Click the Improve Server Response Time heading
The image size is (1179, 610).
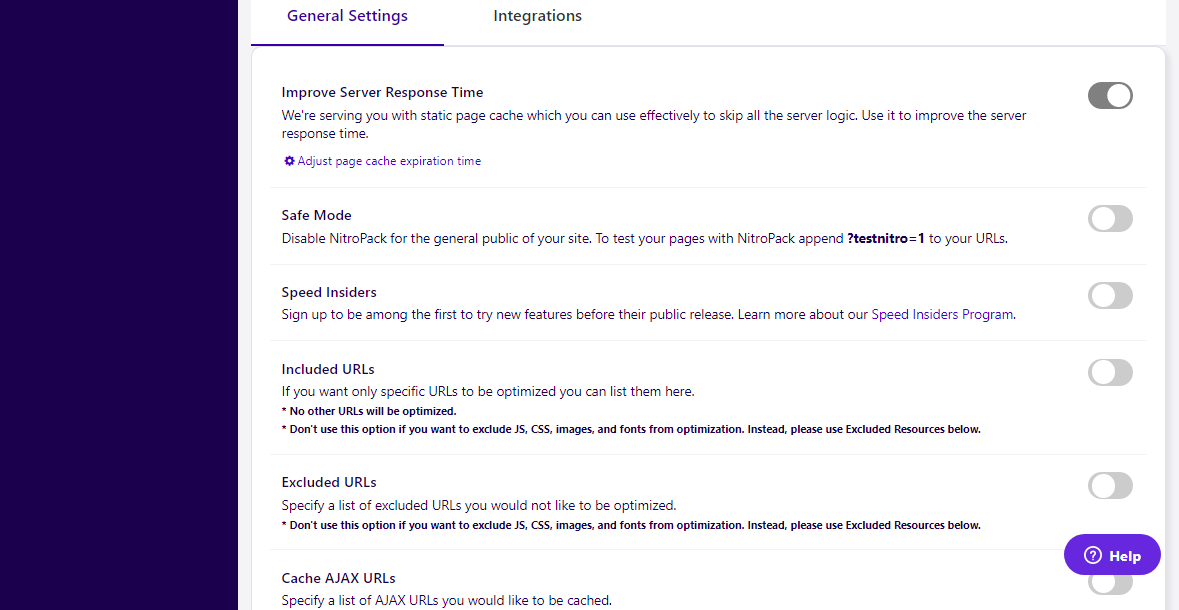(x=382, y=93)
